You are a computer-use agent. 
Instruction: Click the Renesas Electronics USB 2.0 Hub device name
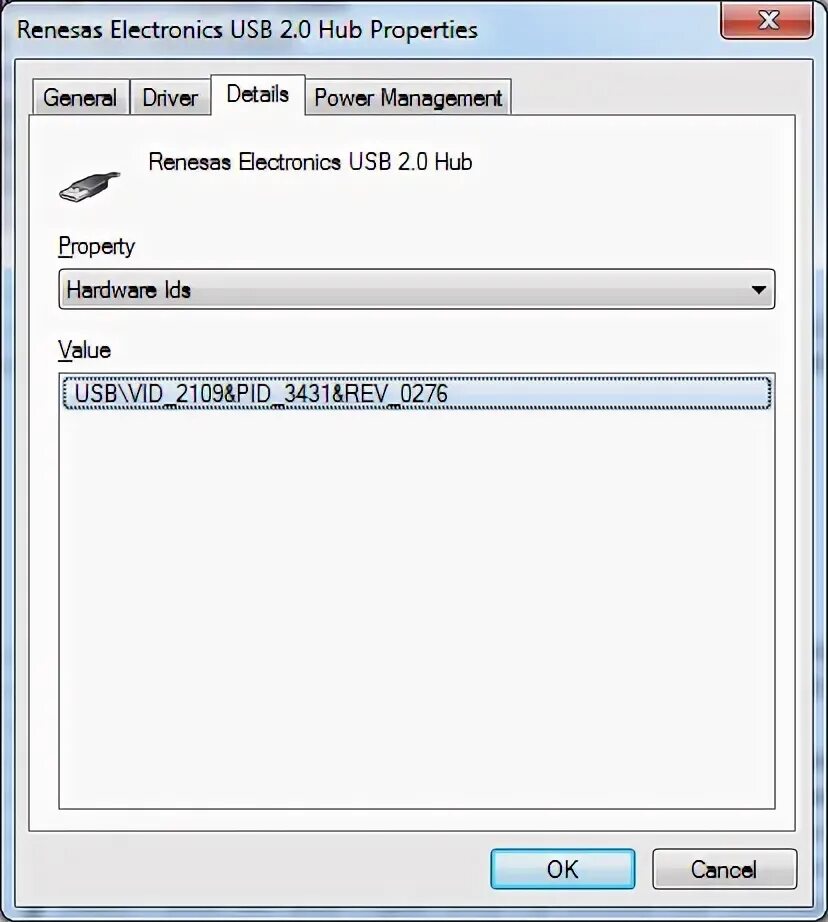coord(310,162)
